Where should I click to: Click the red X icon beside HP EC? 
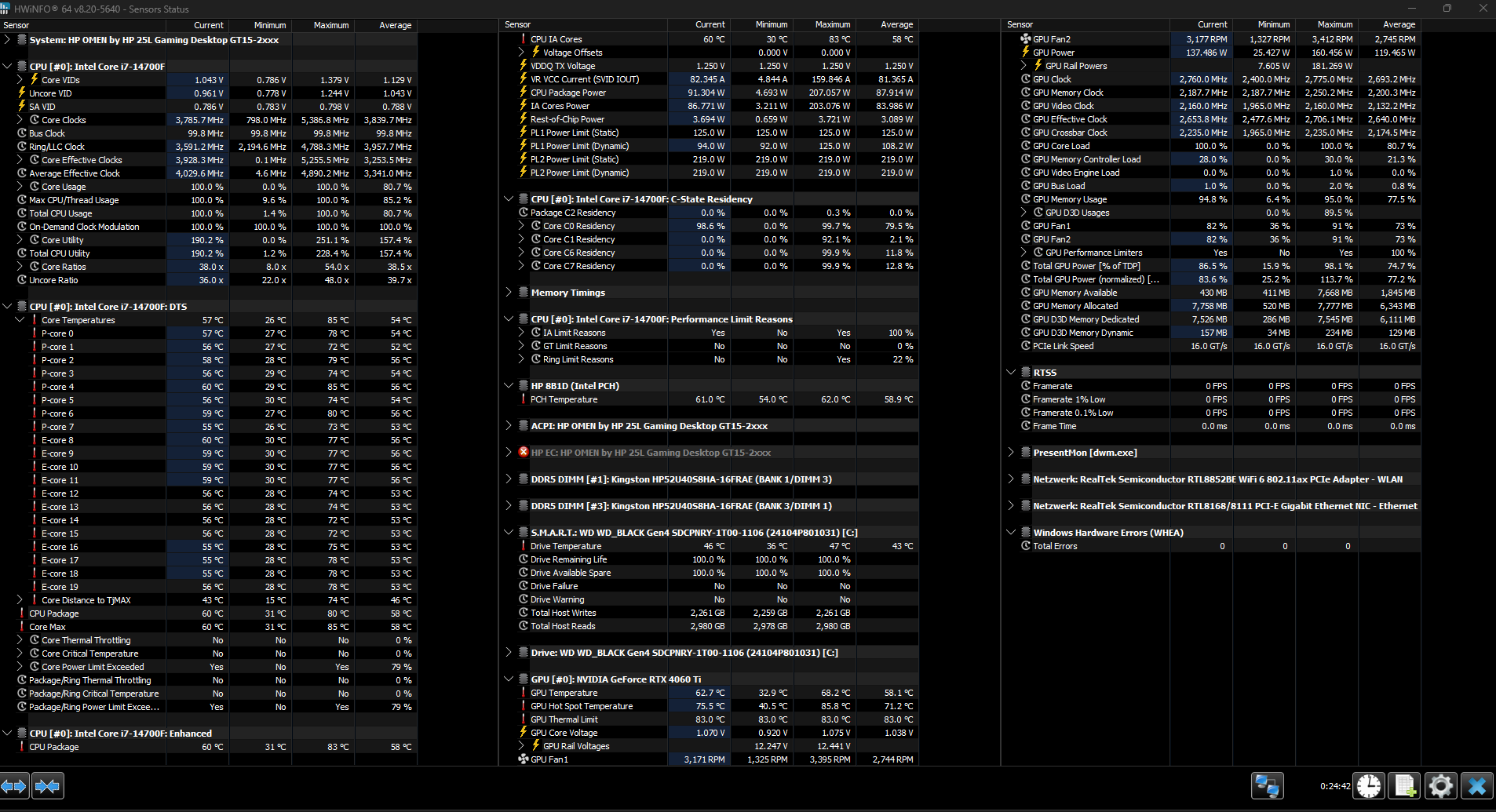click(524, 453)
